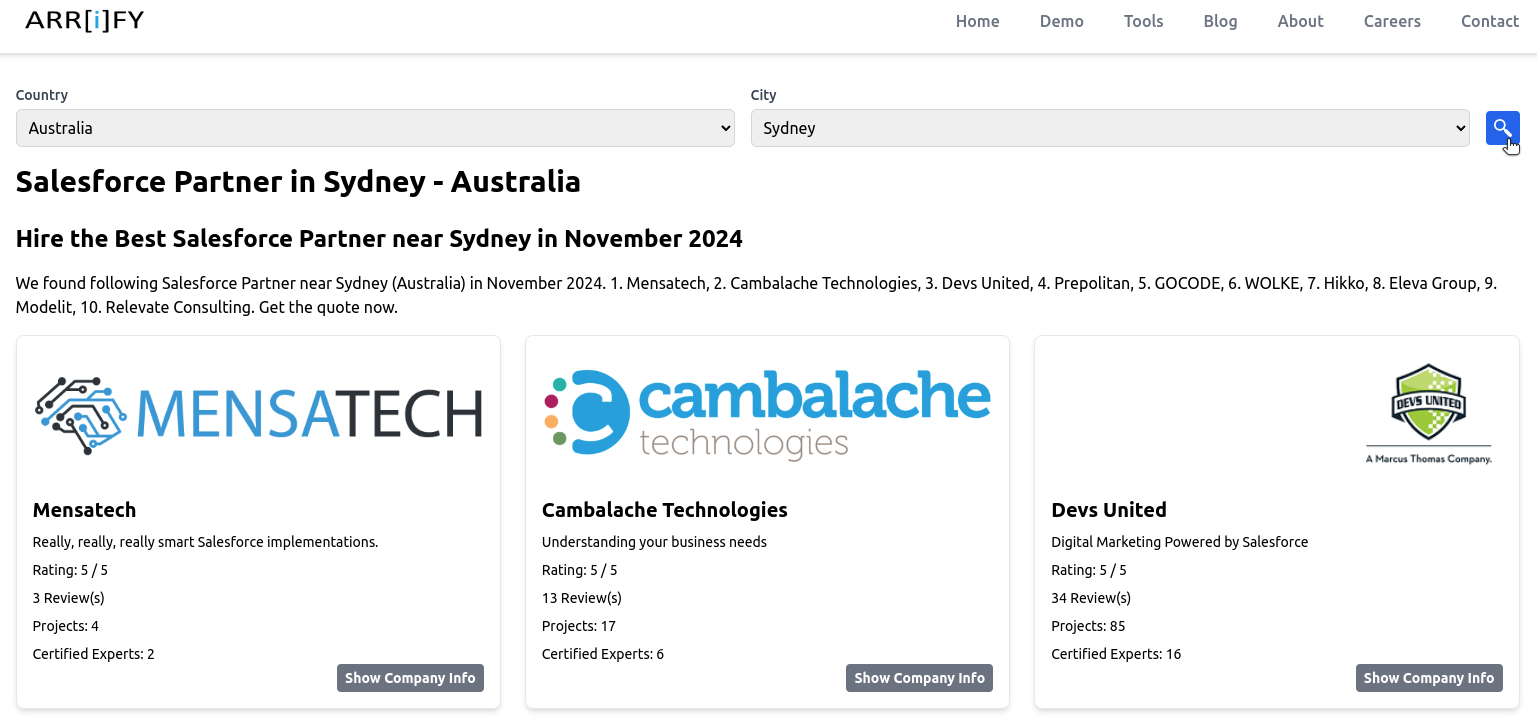This screenshot has width=1537, height=727.
Task: Select the Tools menu item
Action: 1143,21
